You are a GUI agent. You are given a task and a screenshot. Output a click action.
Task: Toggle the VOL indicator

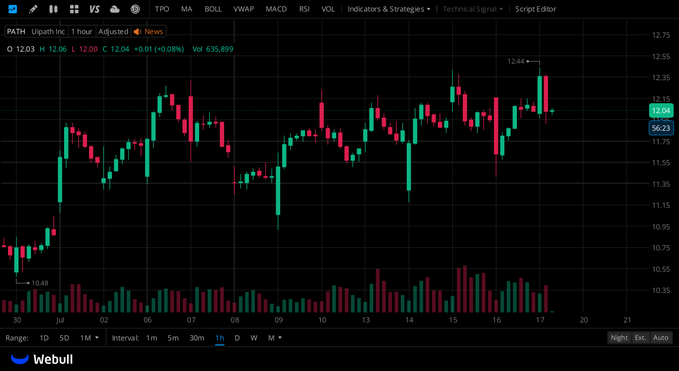(x=328, y=9)
